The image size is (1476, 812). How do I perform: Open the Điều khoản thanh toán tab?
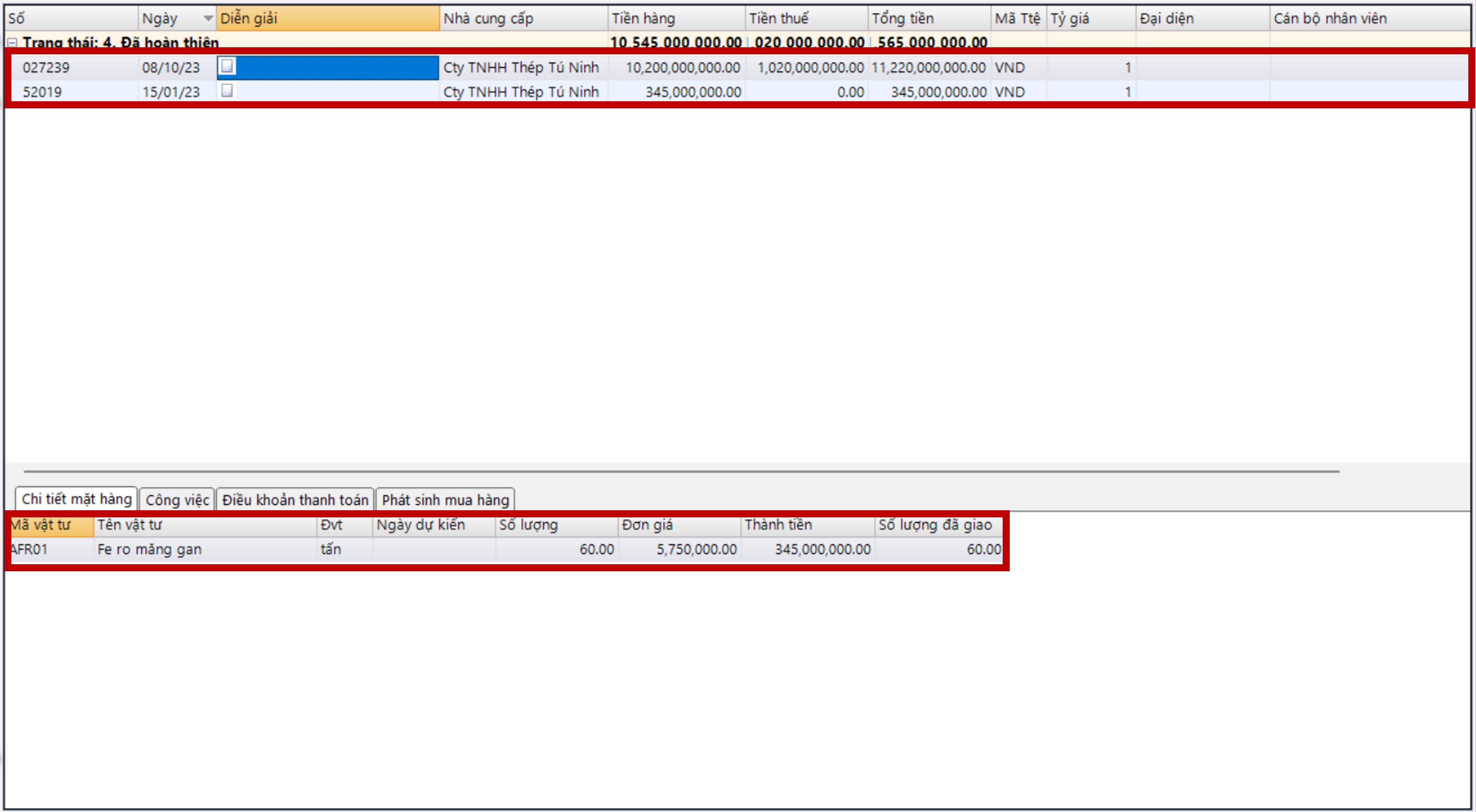pos(295,499)
